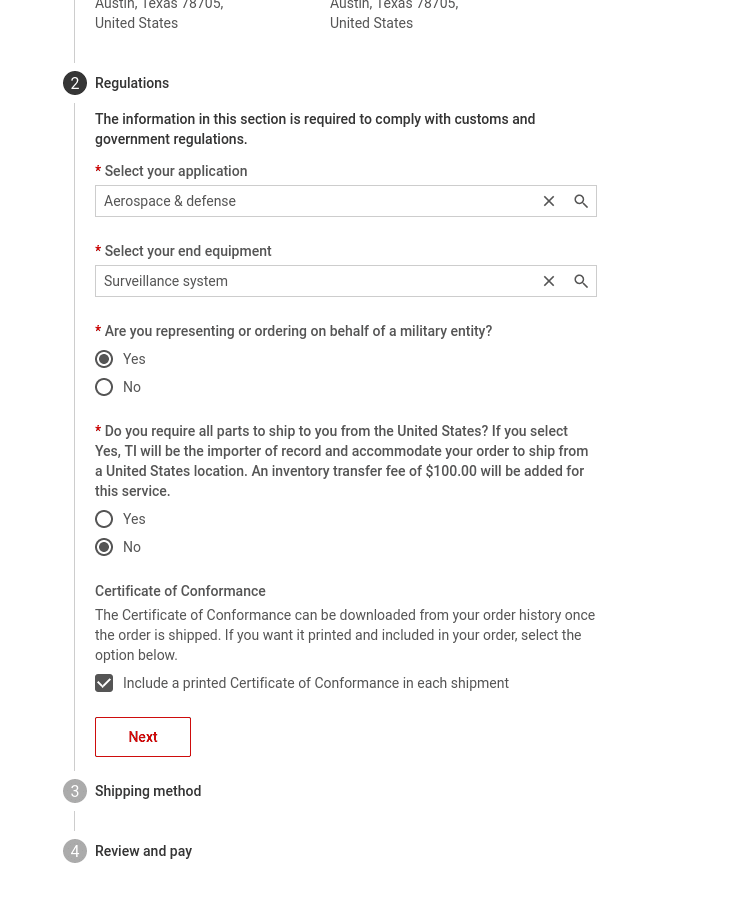Screen dimensions: 736x899
Task: Open the Select your application dropdown
Action: tap(315, 201)
